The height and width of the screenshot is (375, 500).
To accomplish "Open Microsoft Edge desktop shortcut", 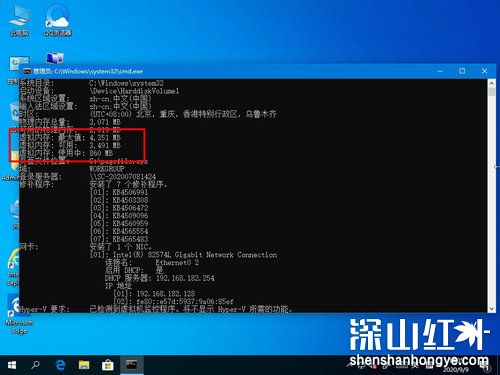I will [19, 314].
